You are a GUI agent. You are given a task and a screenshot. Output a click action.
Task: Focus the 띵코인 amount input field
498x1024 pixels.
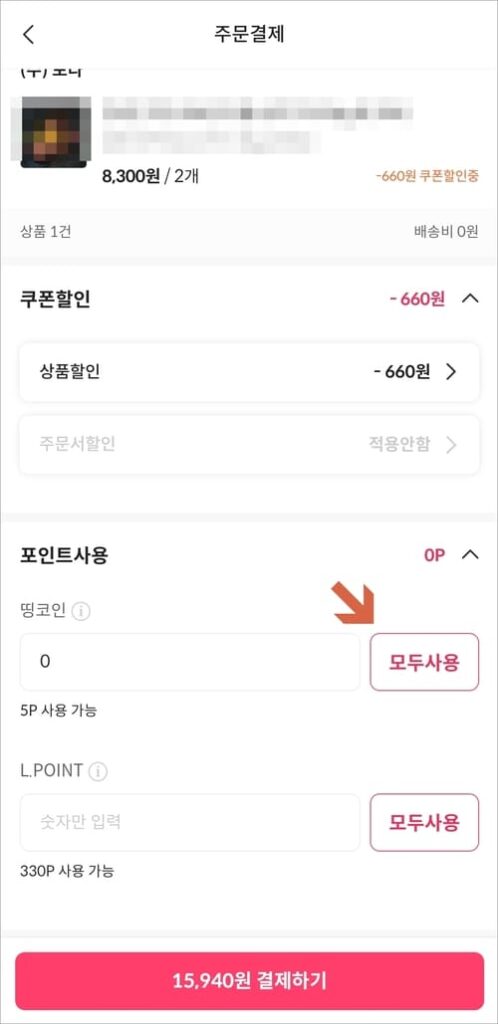(190, 662)
